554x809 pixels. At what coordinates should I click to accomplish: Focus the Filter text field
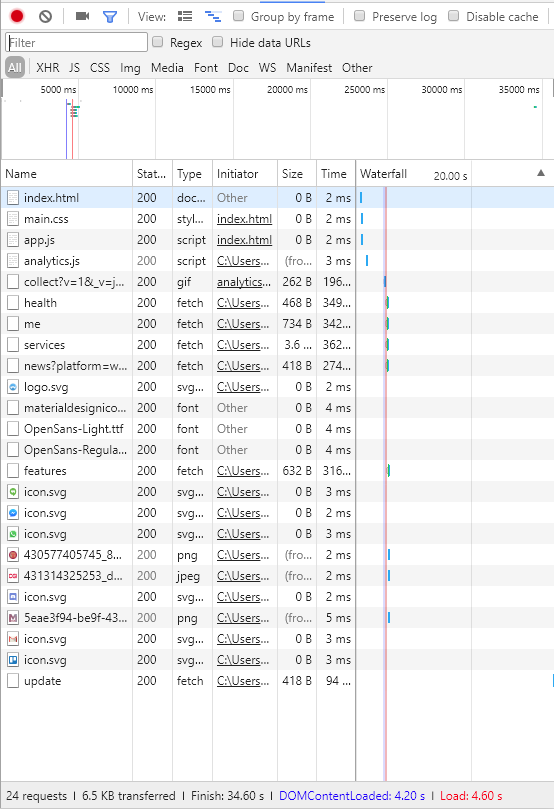76,42
